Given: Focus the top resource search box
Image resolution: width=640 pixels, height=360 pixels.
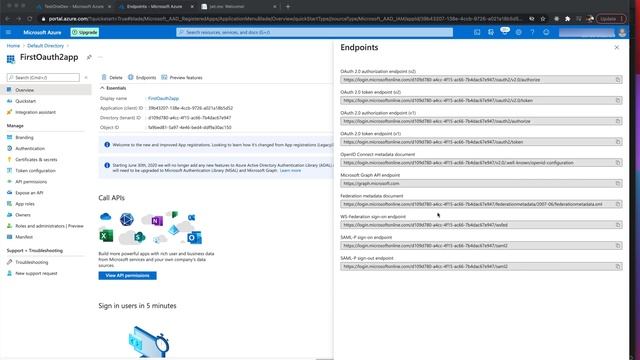Looking at the screenshot, I should tap(314, 32).
